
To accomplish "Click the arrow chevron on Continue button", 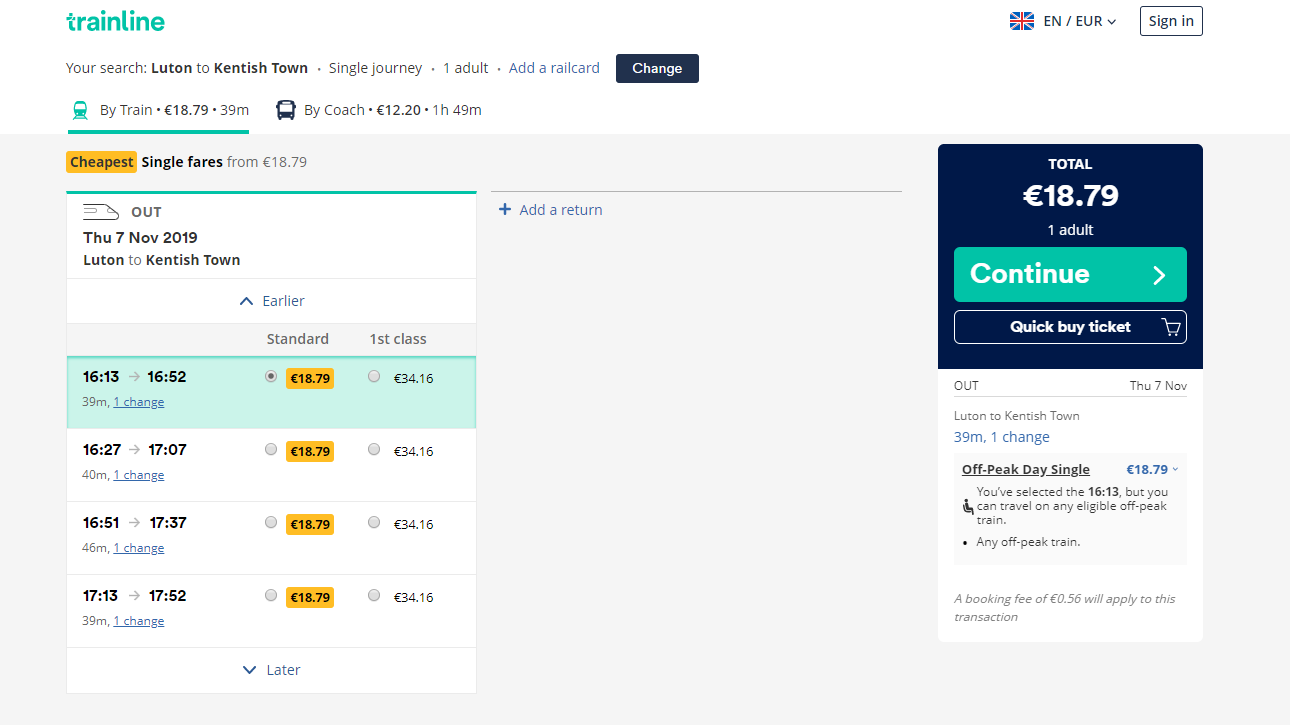I will pos(1159,275).
